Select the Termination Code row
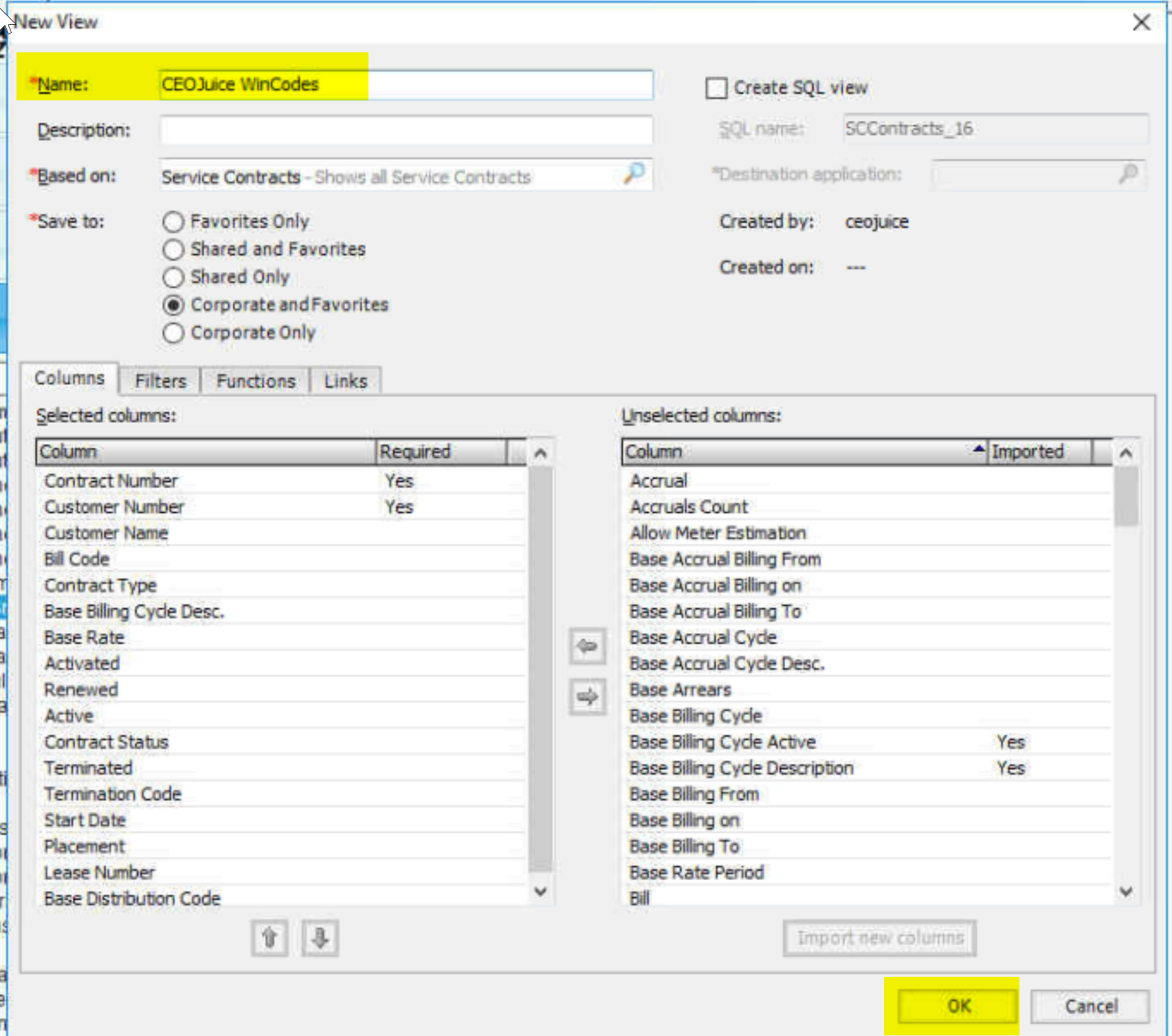The height and width of the screenshot is (1036, 1172). click(x=281, y=794)
